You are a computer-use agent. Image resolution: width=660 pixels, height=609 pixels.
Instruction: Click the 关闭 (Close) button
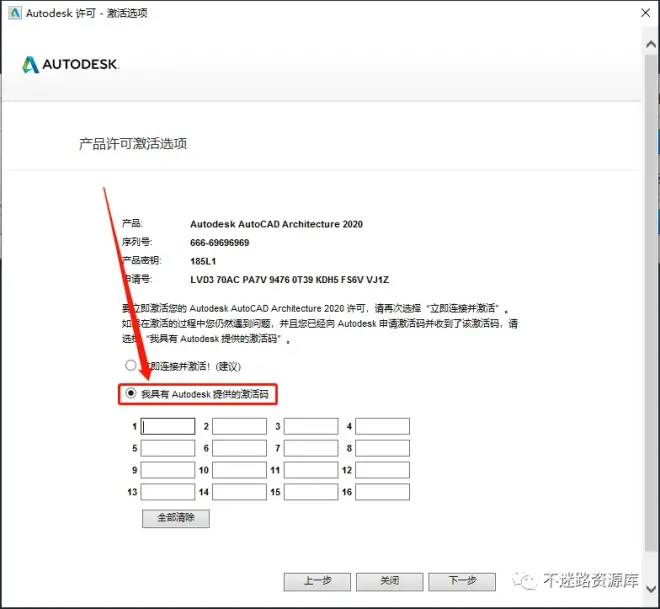tap(389, 582)
